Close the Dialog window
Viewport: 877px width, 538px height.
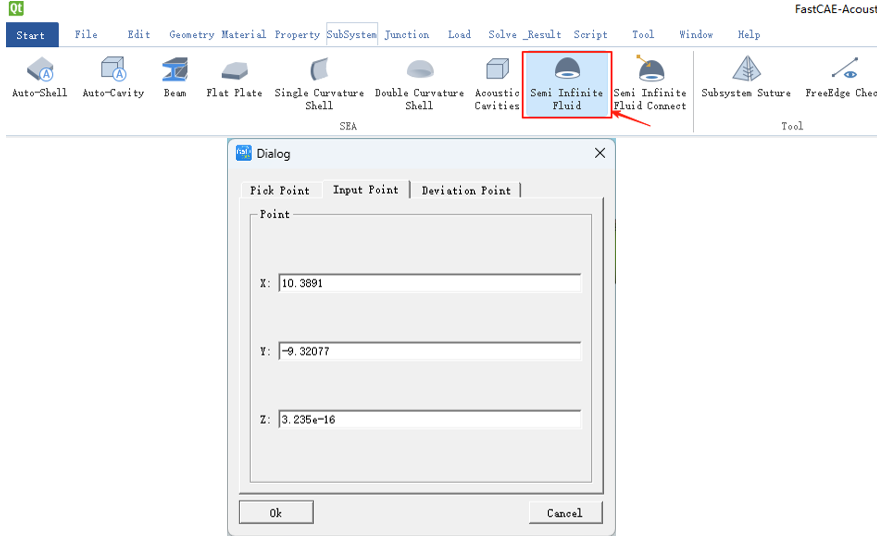coord(600,153)
